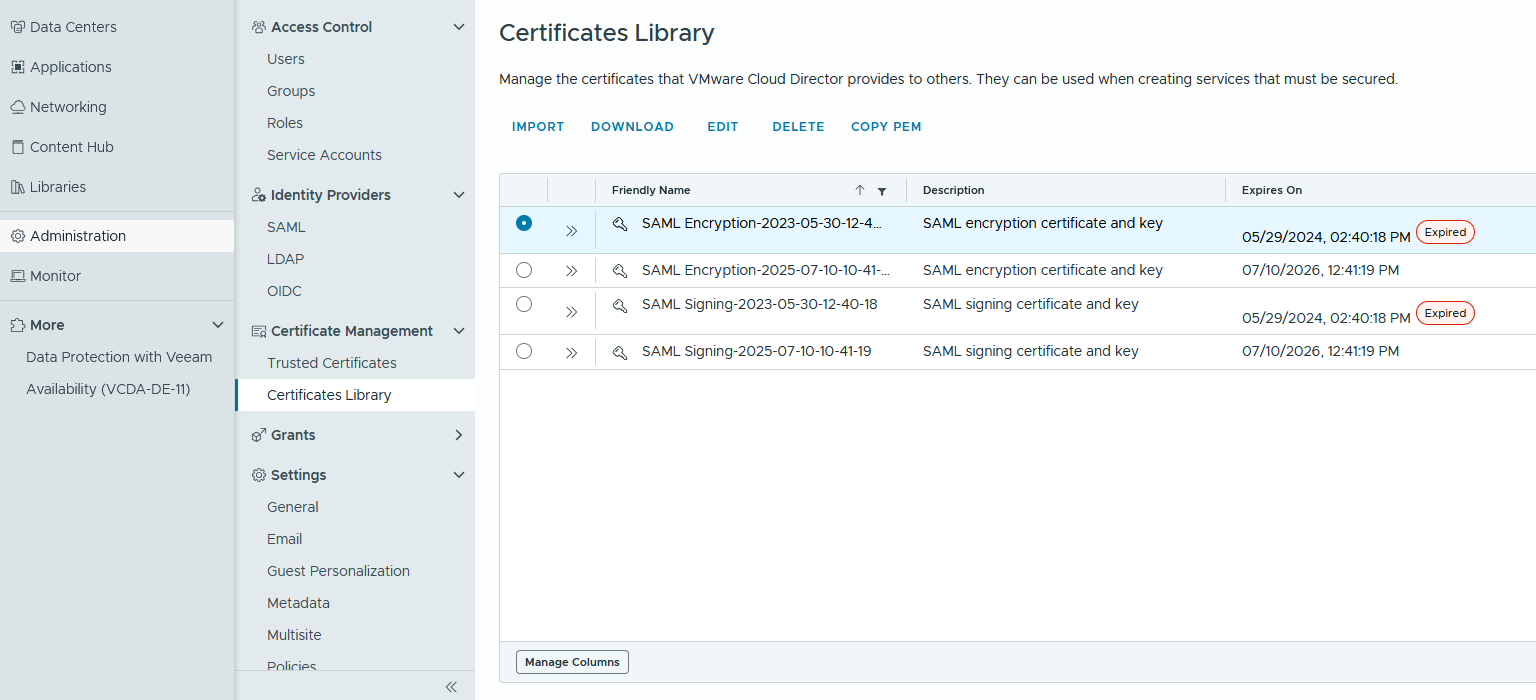
Task: Click key icon of SAML Signing-2023 row
Action: [620, 305]
